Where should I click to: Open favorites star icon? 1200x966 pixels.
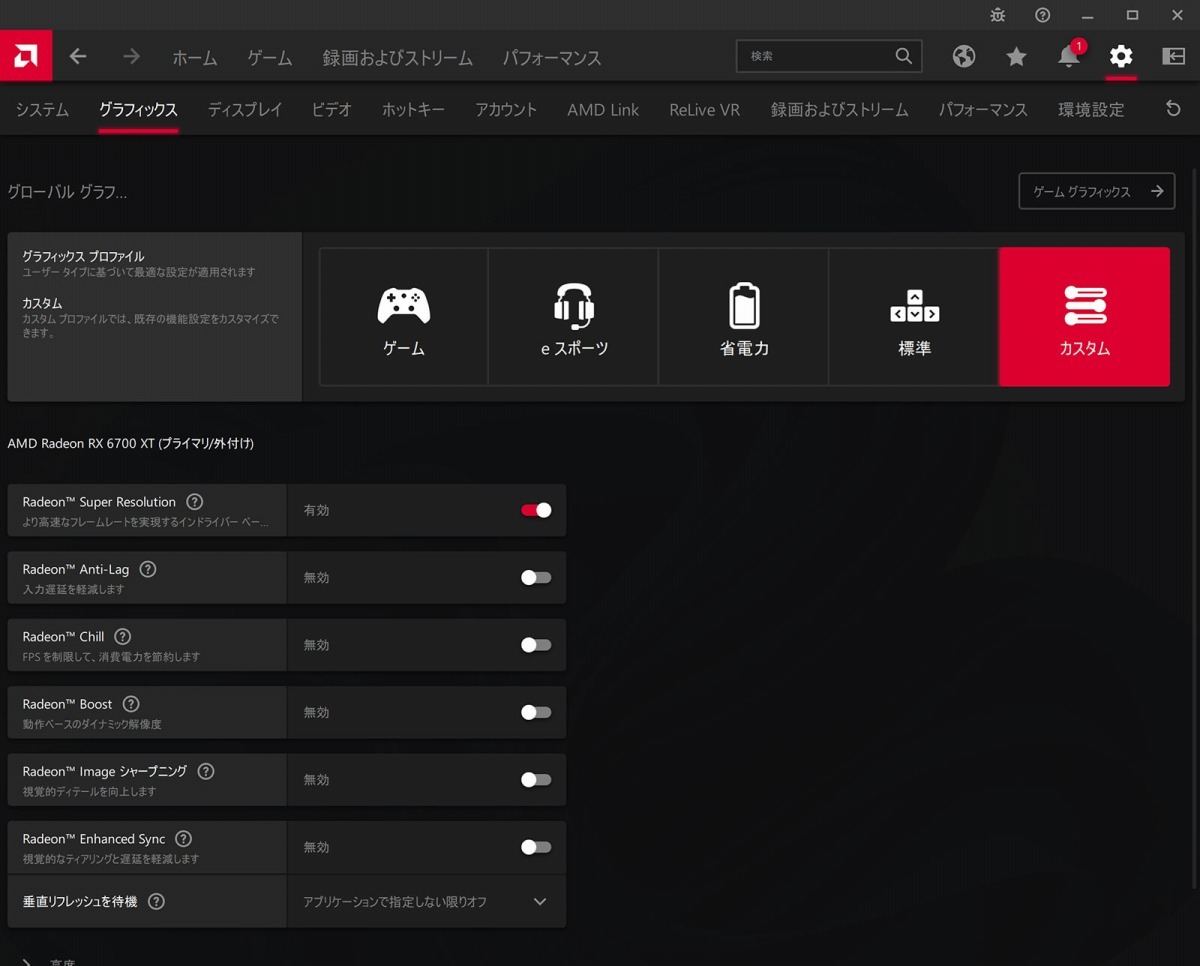click(x=1016, y=57)
